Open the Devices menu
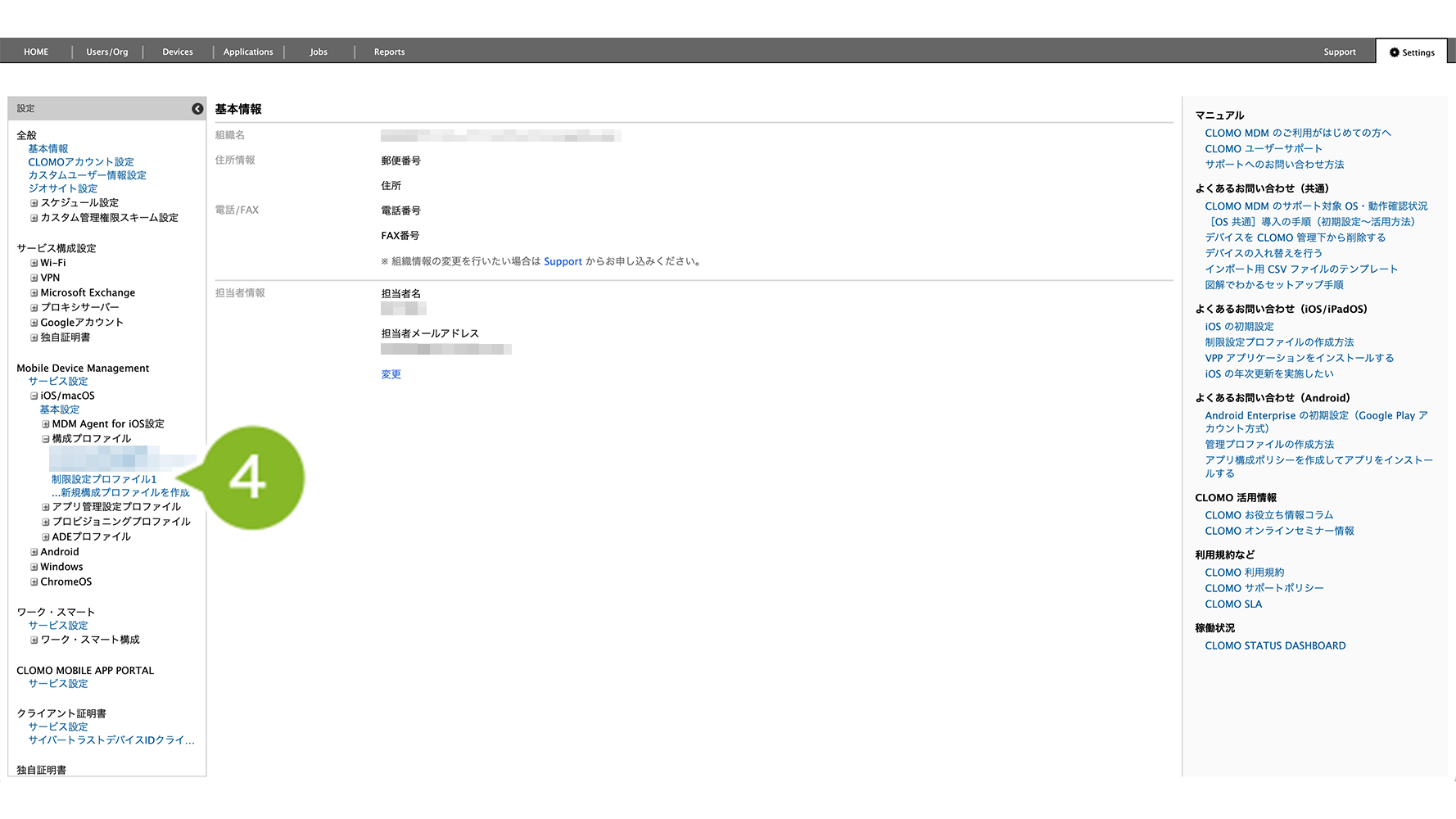Image resolution: width=1456 pixels, height=819 pixels. tap(178, 52)
